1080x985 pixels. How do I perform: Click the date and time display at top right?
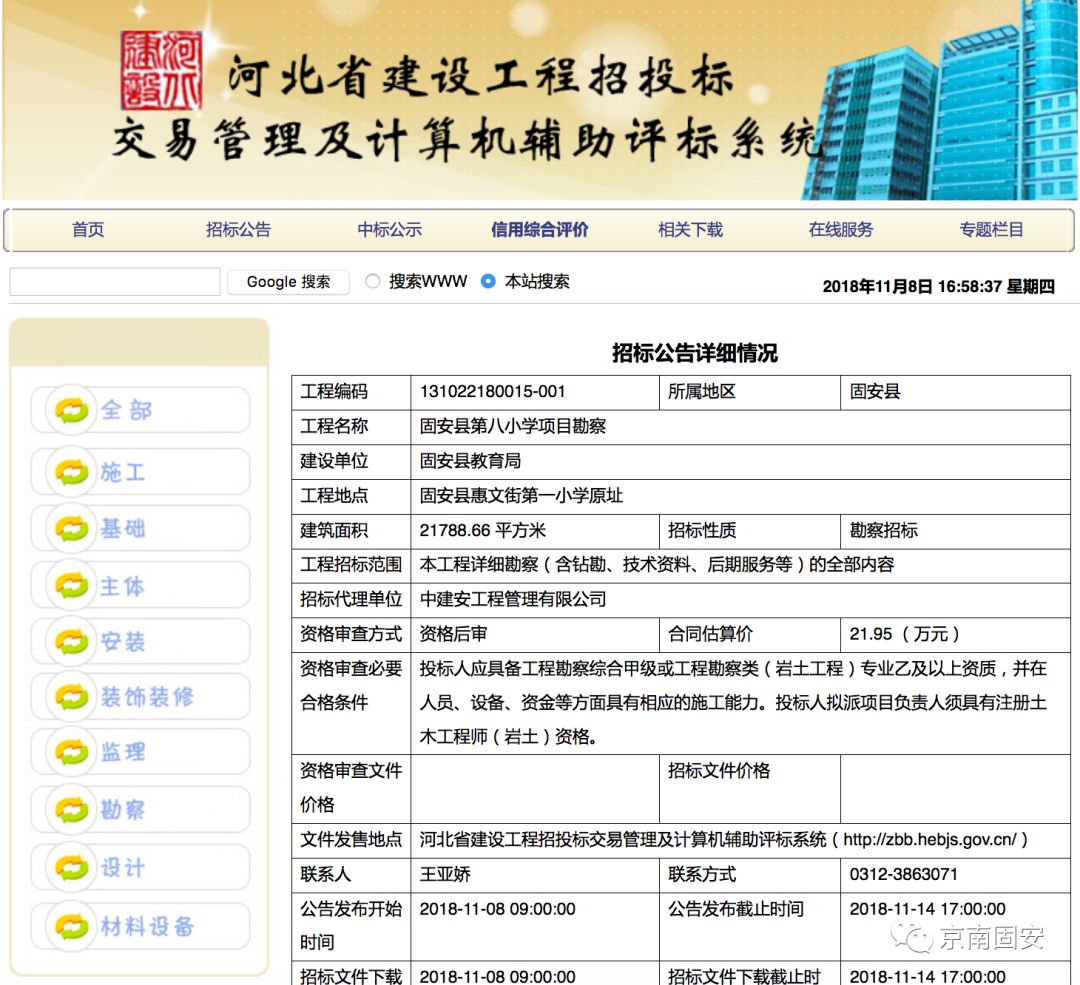click(x=938, y=287)
